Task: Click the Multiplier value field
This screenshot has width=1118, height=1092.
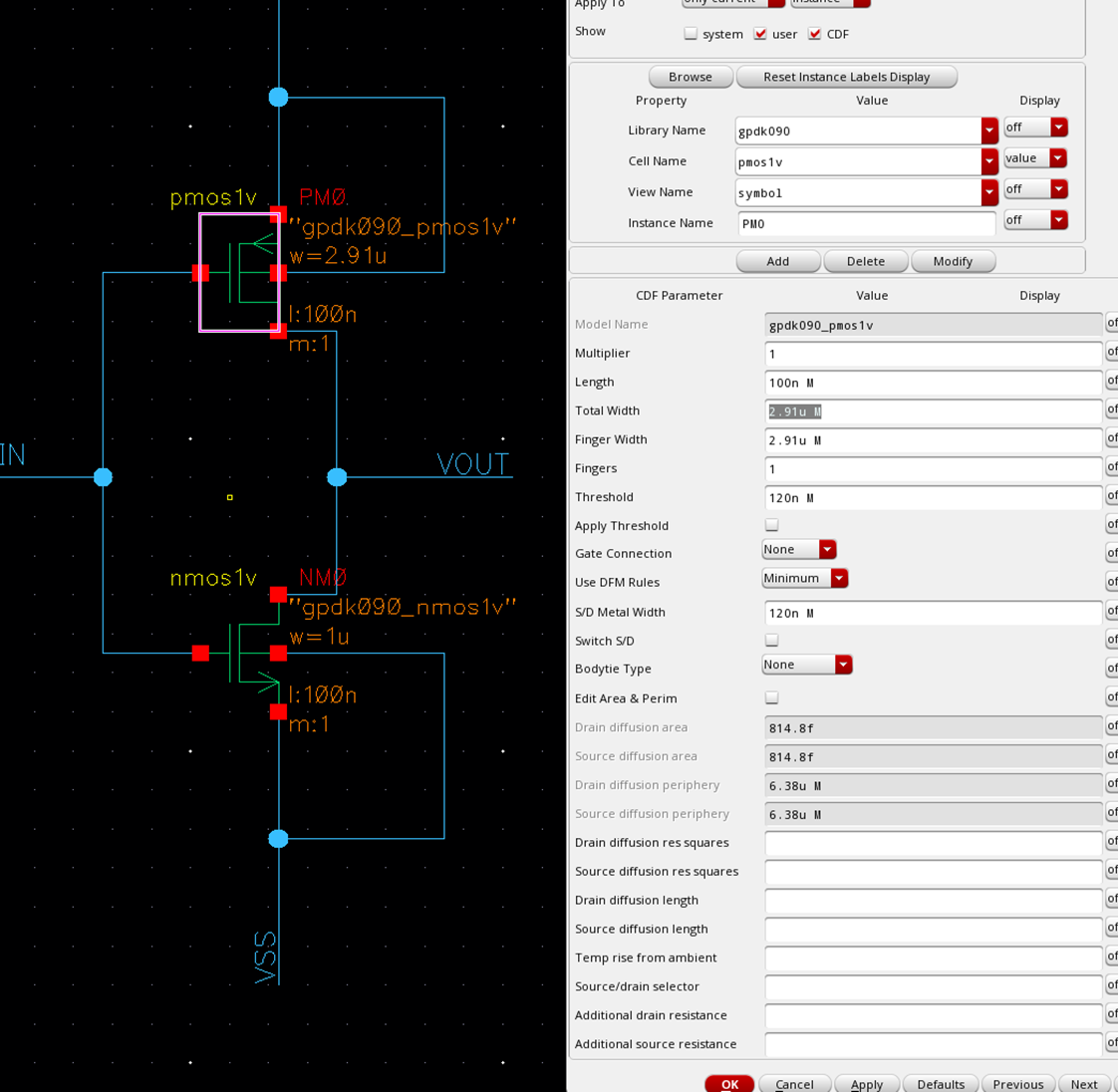Action: tap(933, 354)
